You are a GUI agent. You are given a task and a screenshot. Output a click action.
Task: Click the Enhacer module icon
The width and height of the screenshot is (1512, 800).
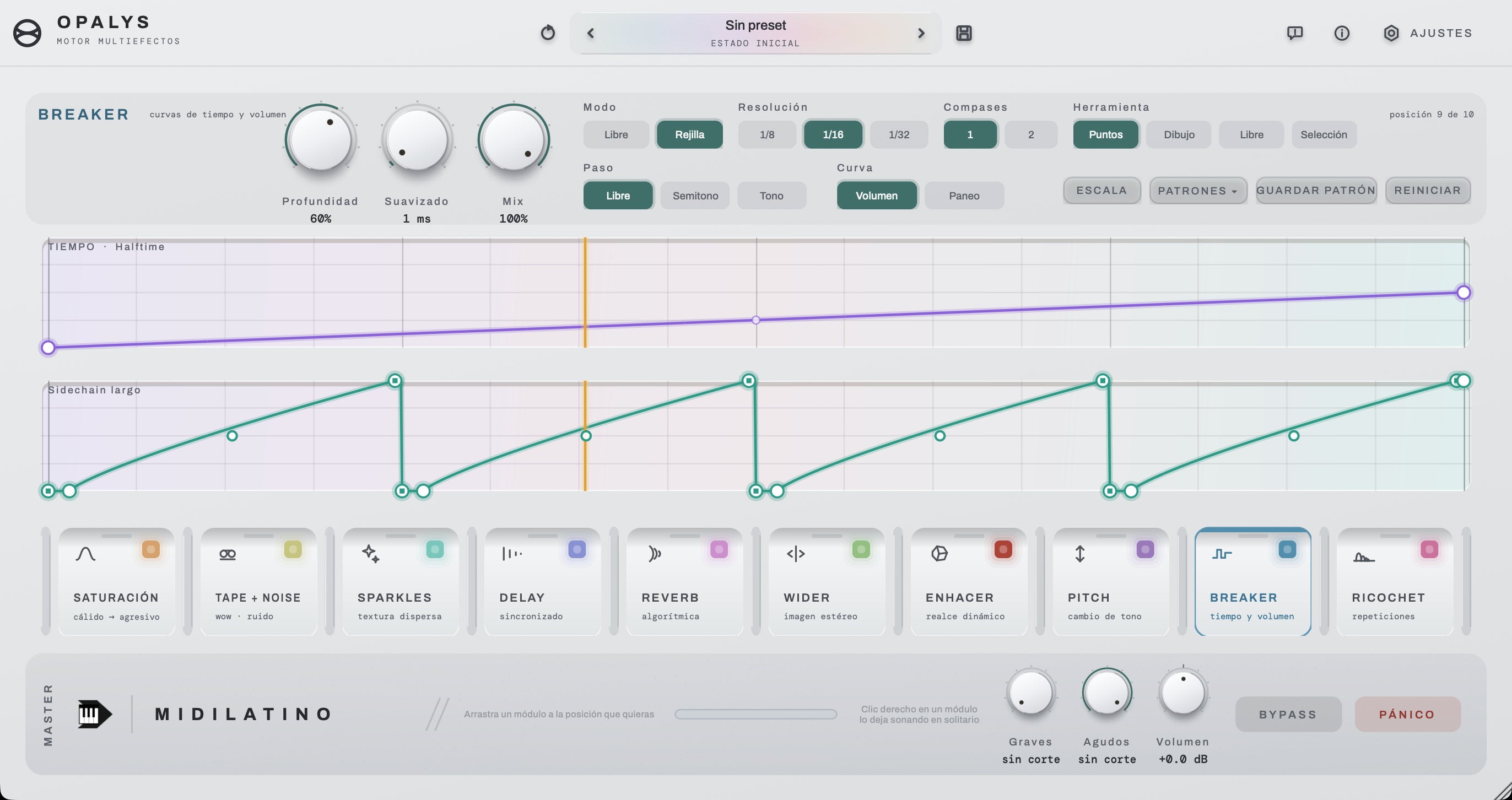[939, 554]
